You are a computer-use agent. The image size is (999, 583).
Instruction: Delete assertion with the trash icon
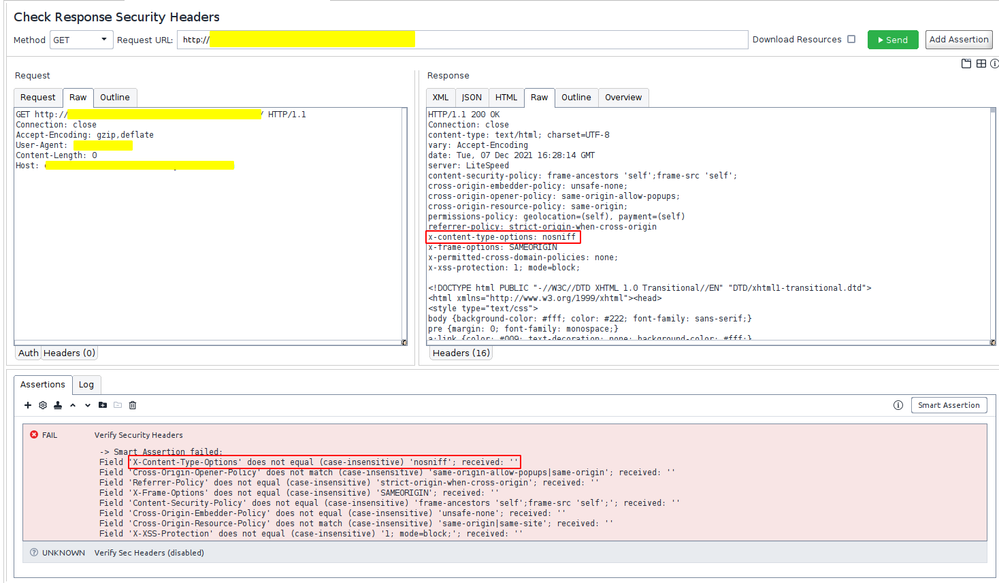tap(132, 405)
